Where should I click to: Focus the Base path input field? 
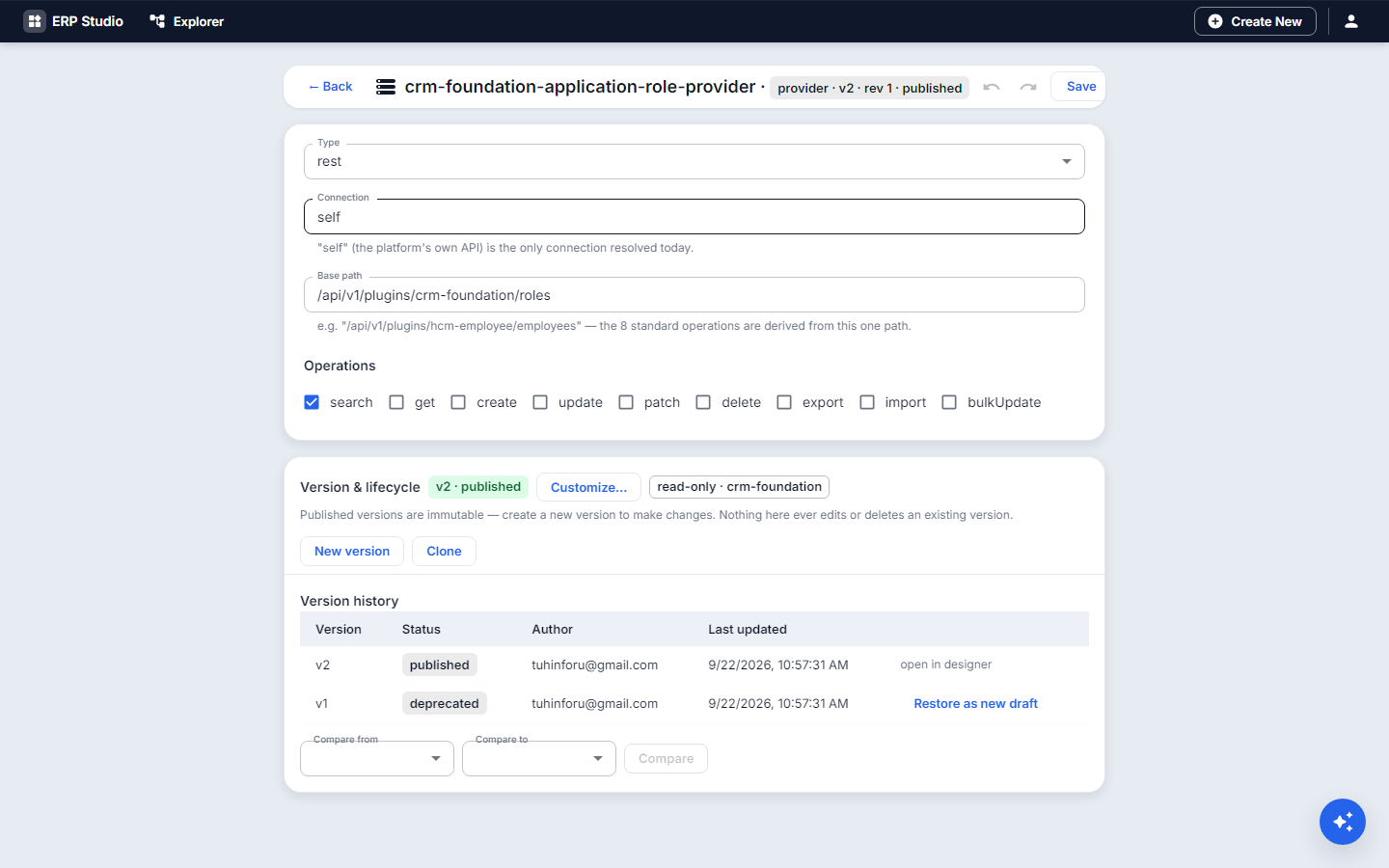pyautogui.click(x=694, y=295)
